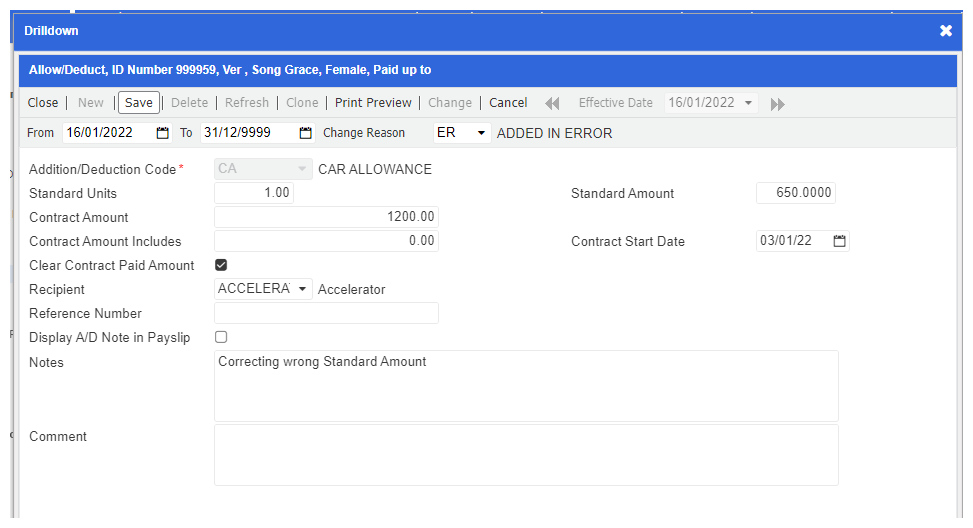The width and height of the screenshot is (973, 528).
Task: Close the Drilldown dialog with X
Action: [x=946, y=31]
